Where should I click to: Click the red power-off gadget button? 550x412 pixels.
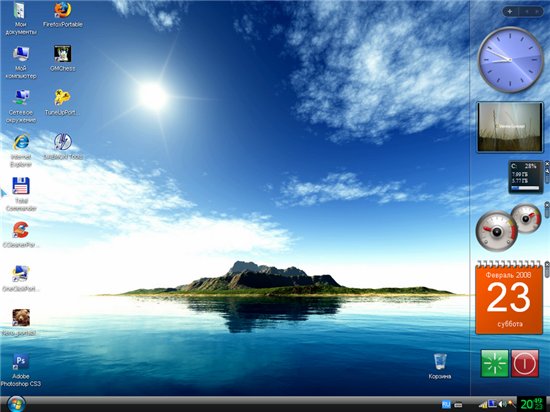pos(525,363)
